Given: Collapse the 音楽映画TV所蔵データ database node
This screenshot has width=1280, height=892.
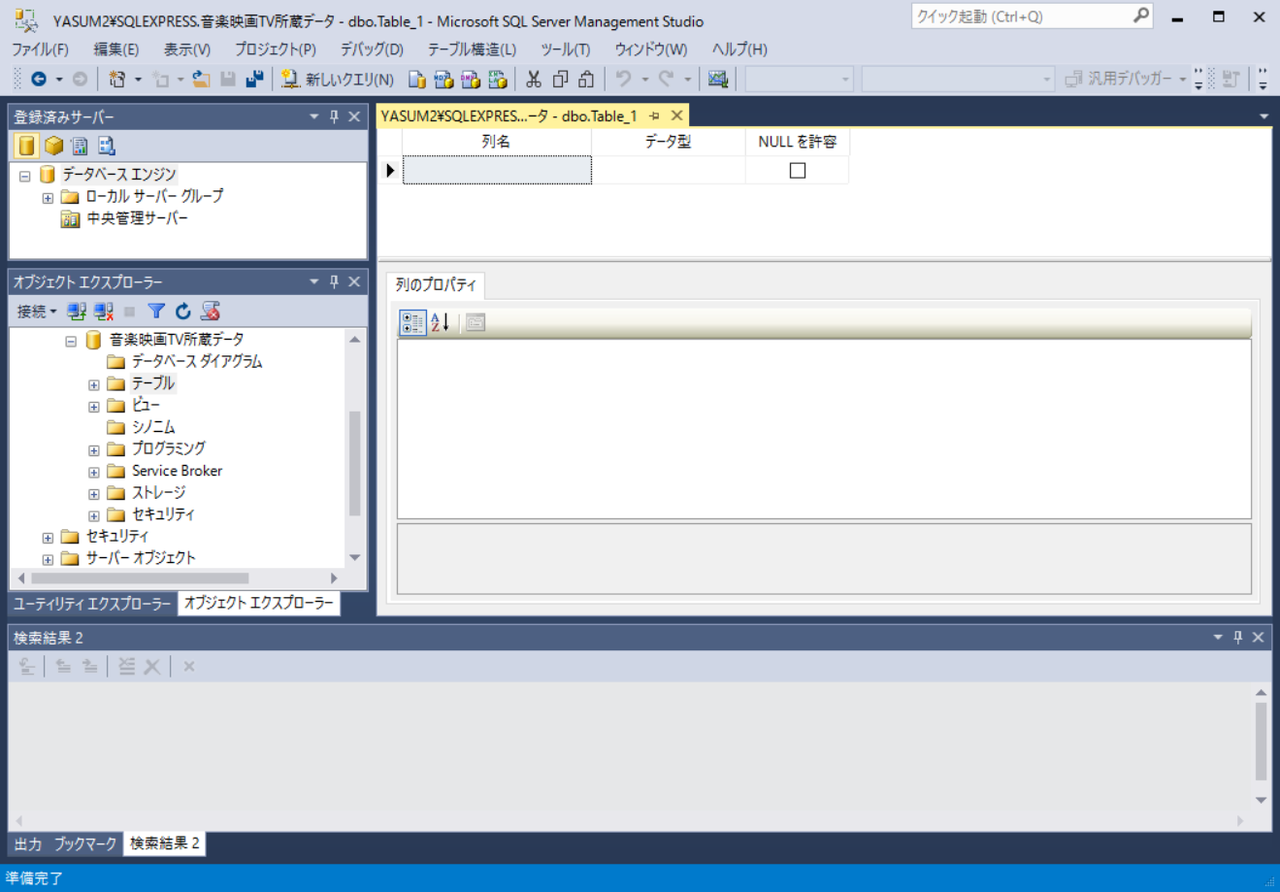Looking at the screenshot, I should point(71,340).
